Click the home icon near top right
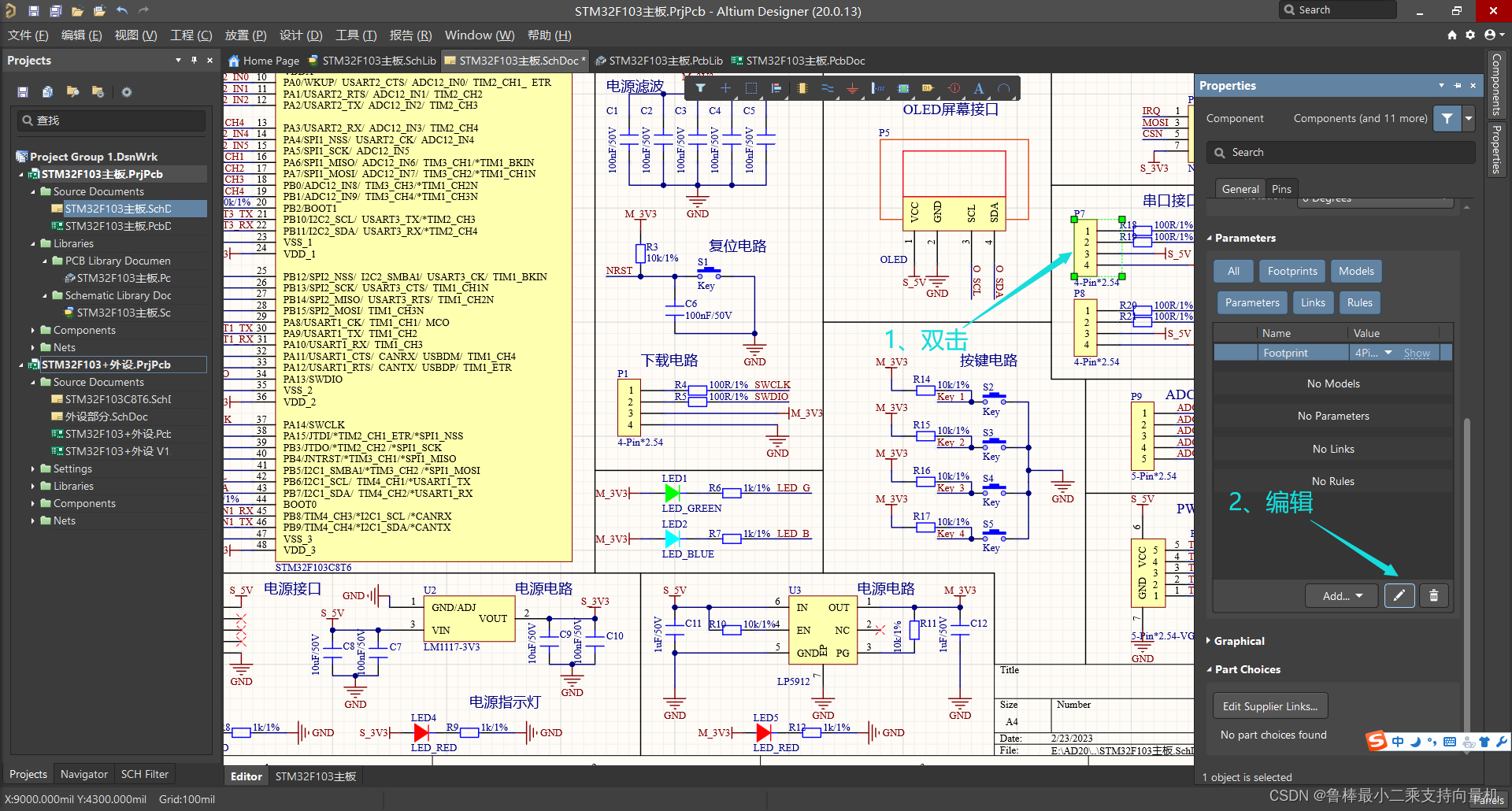Image resolution: width=1512 pixels, height=811 pixels. coord(1452,35)
